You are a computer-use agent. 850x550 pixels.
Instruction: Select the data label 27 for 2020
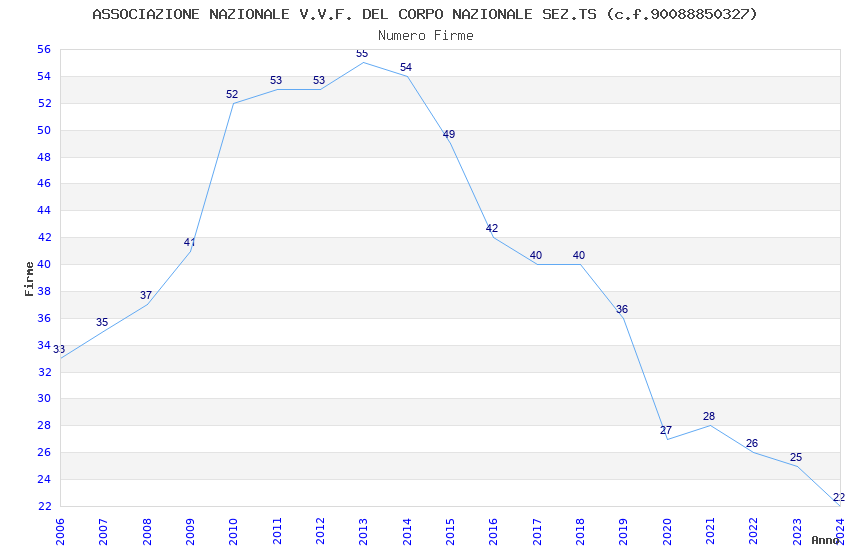point(666,430)
